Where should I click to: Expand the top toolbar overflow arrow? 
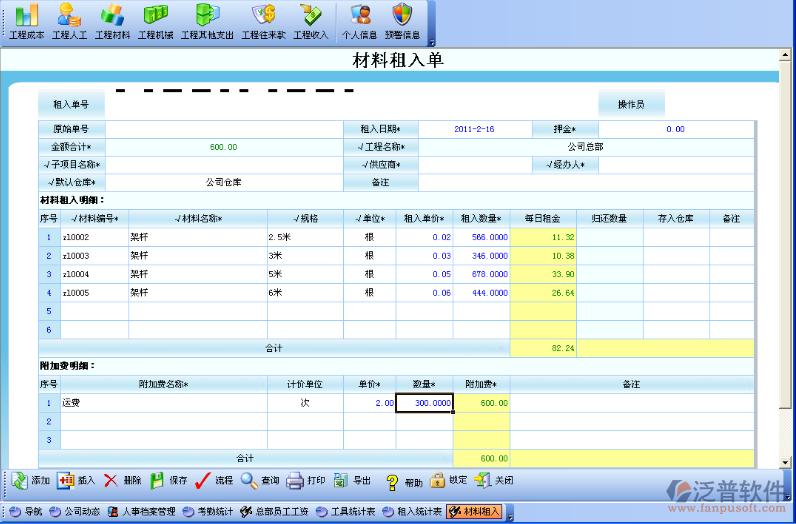(431, 43)
